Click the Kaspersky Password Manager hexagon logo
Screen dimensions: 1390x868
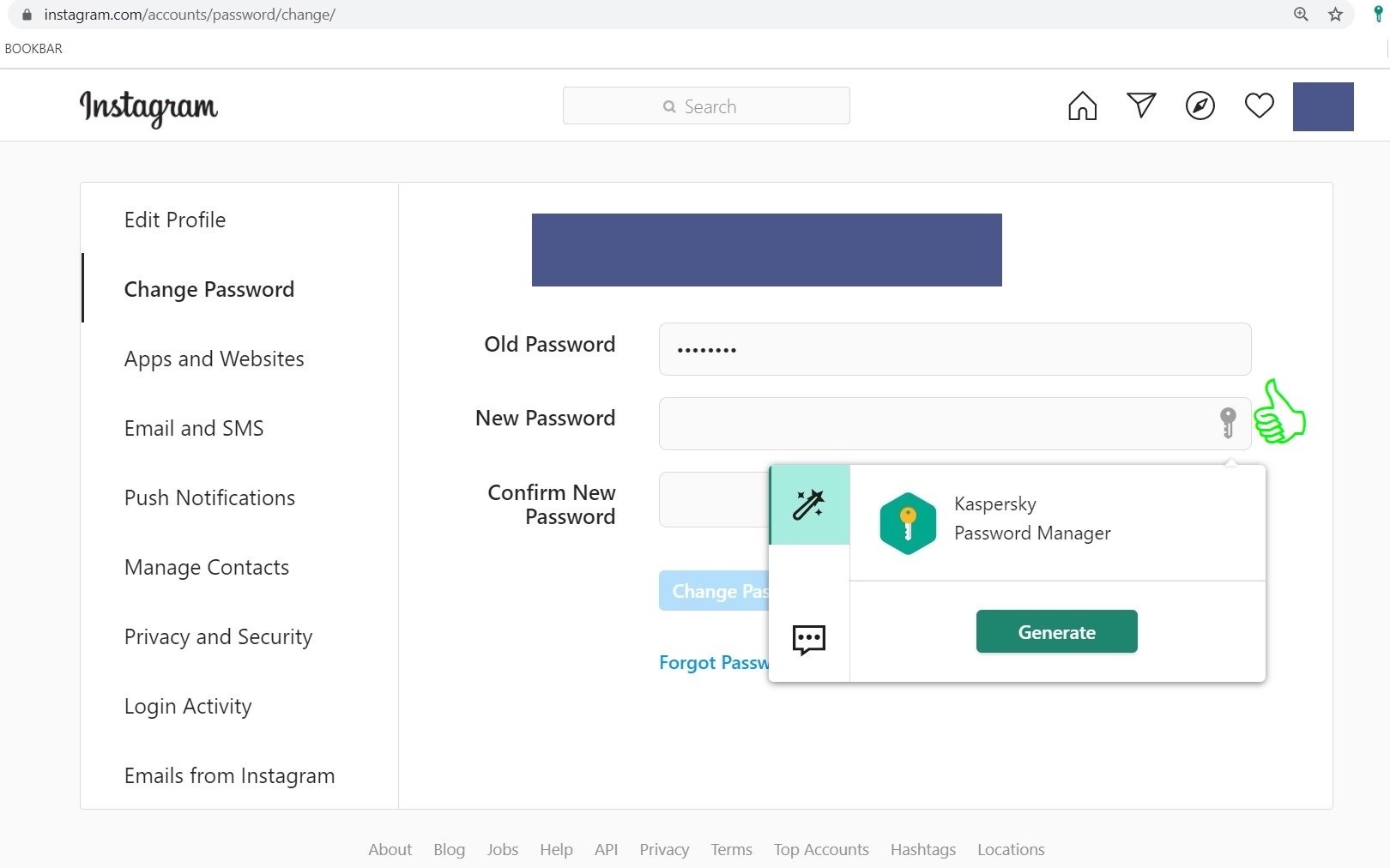click(x=908, y=523)
